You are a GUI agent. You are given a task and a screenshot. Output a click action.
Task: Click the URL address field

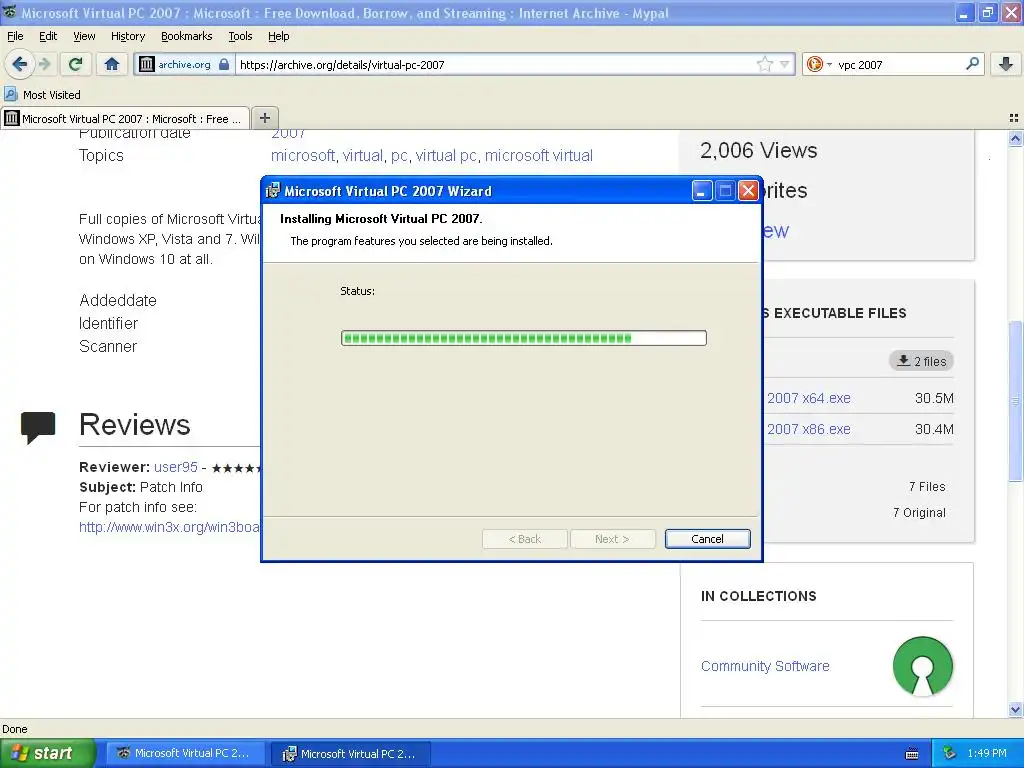point(496,64)
